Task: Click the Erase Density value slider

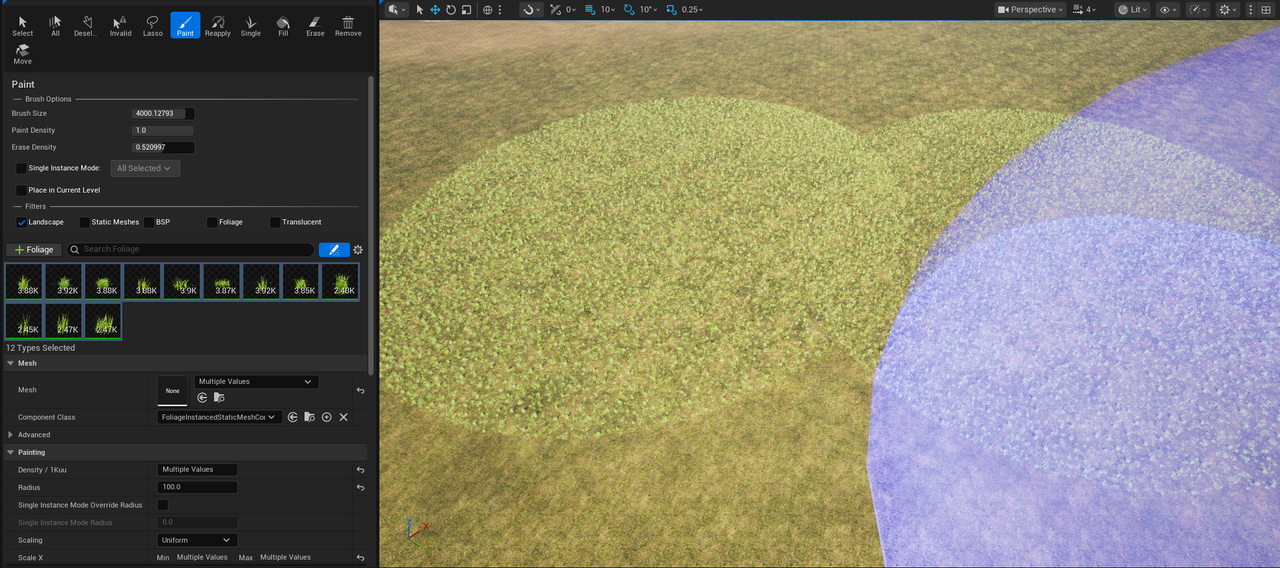Action: (x=163, y=148)
